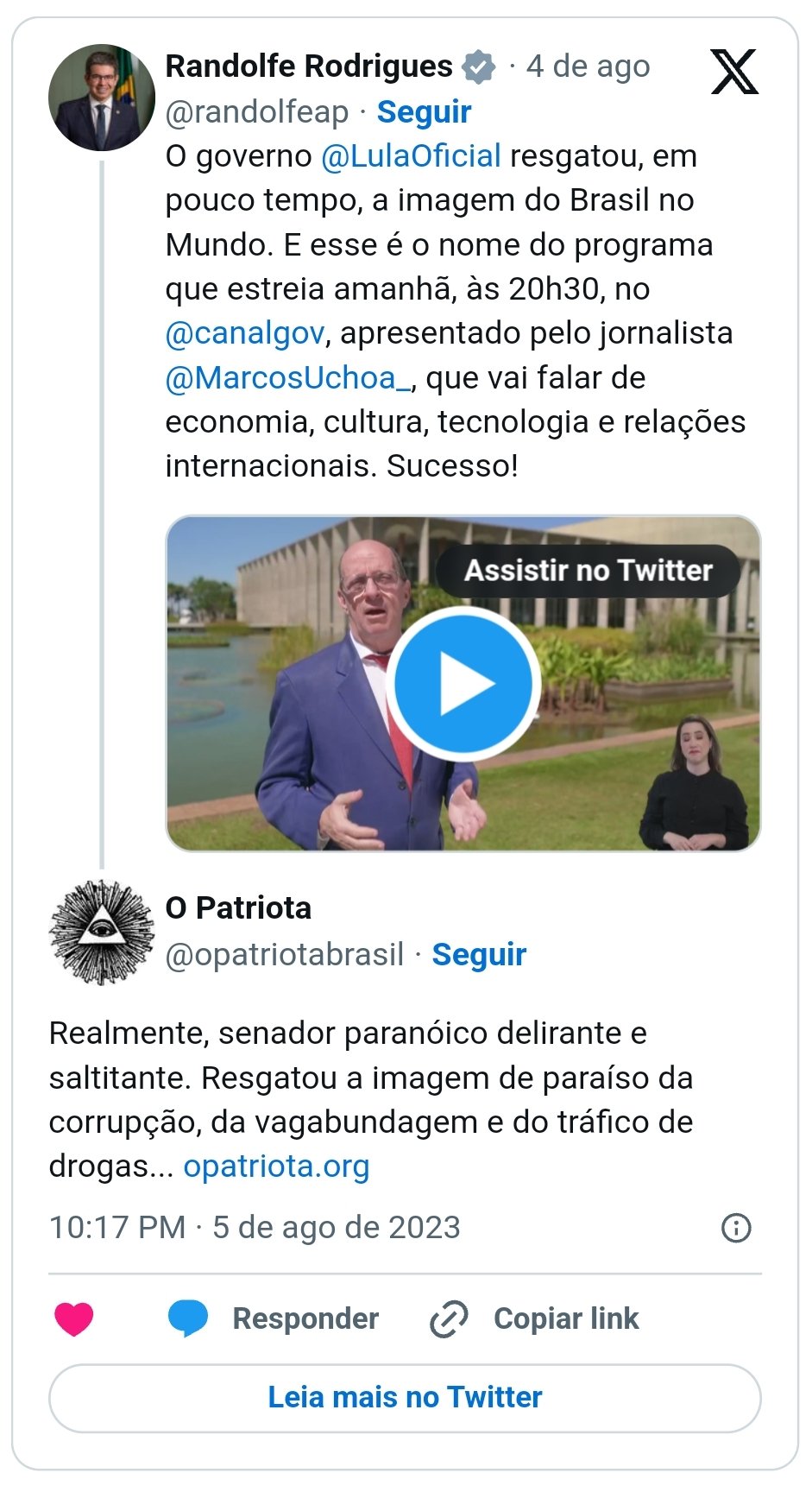812x1492 pixels.
Task: Open the @MarcosUchoa_ mention
Action: point(288,377)
